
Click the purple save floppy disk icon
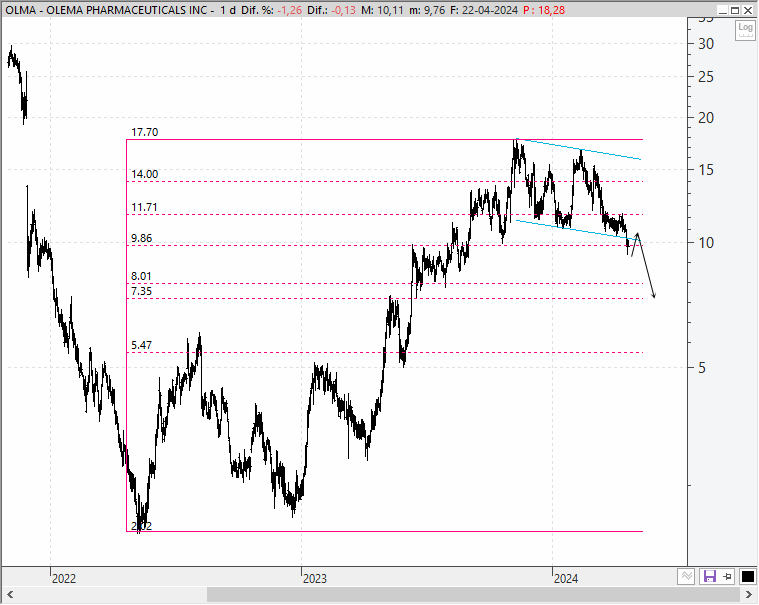pos(710,576)
